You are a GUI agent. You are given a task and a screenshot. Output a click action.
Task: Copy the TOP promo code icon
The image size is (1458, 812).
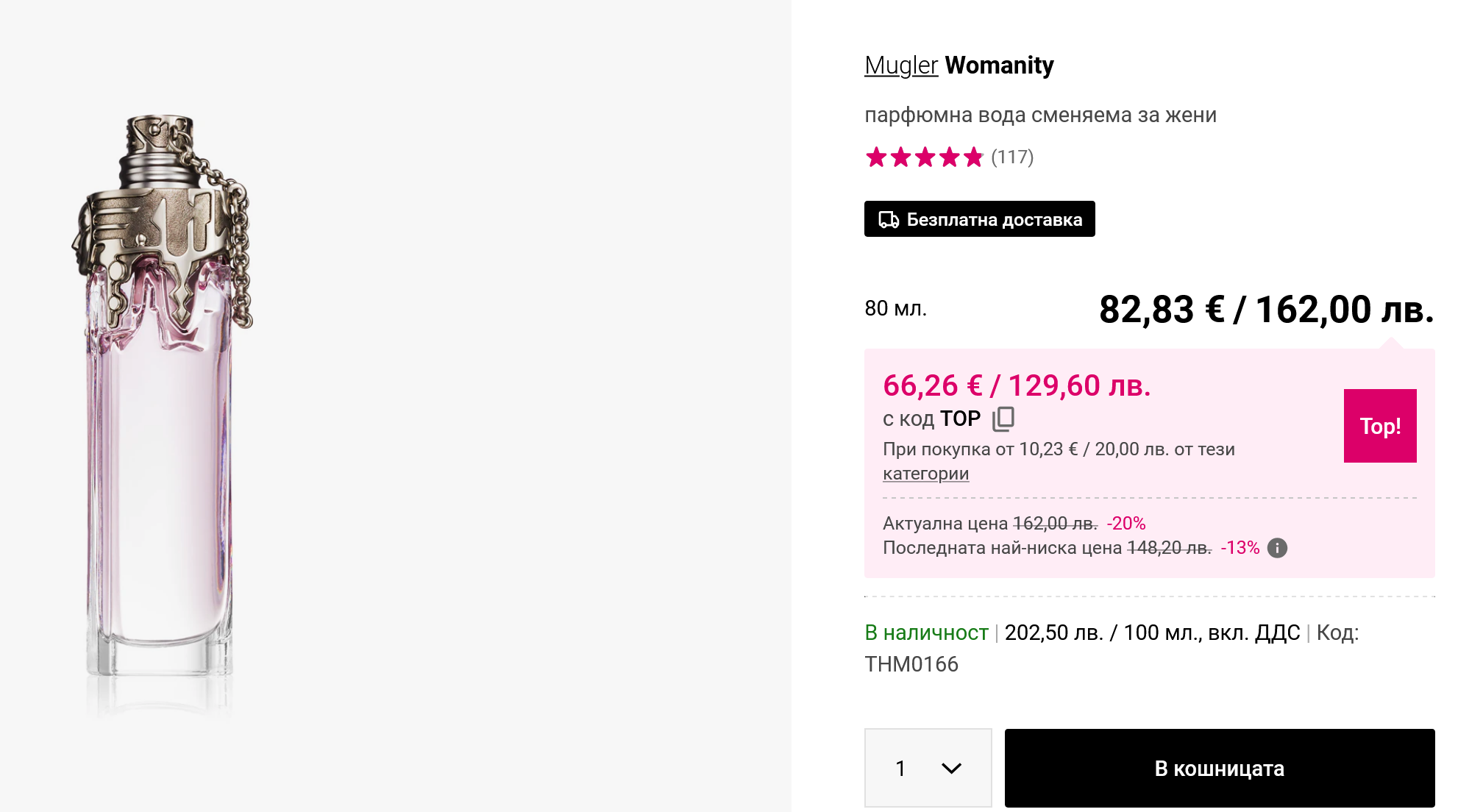coord(1003,419)
